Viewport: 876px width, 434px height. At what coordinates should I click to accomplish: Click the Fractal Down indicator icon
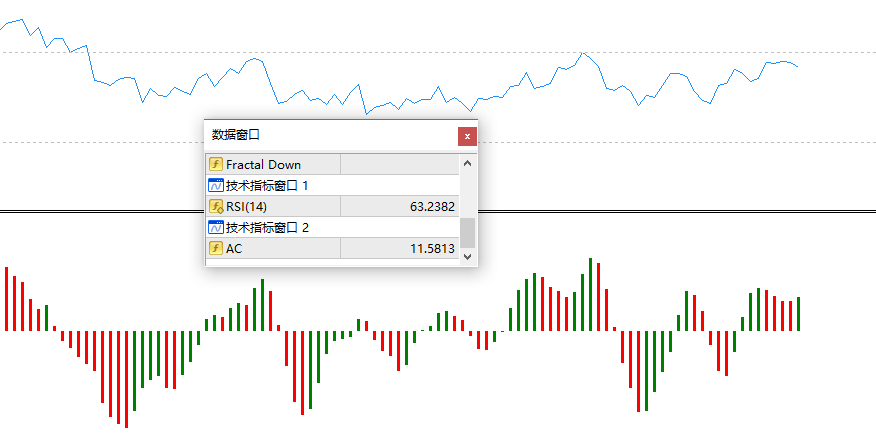[x=215, y=164]
